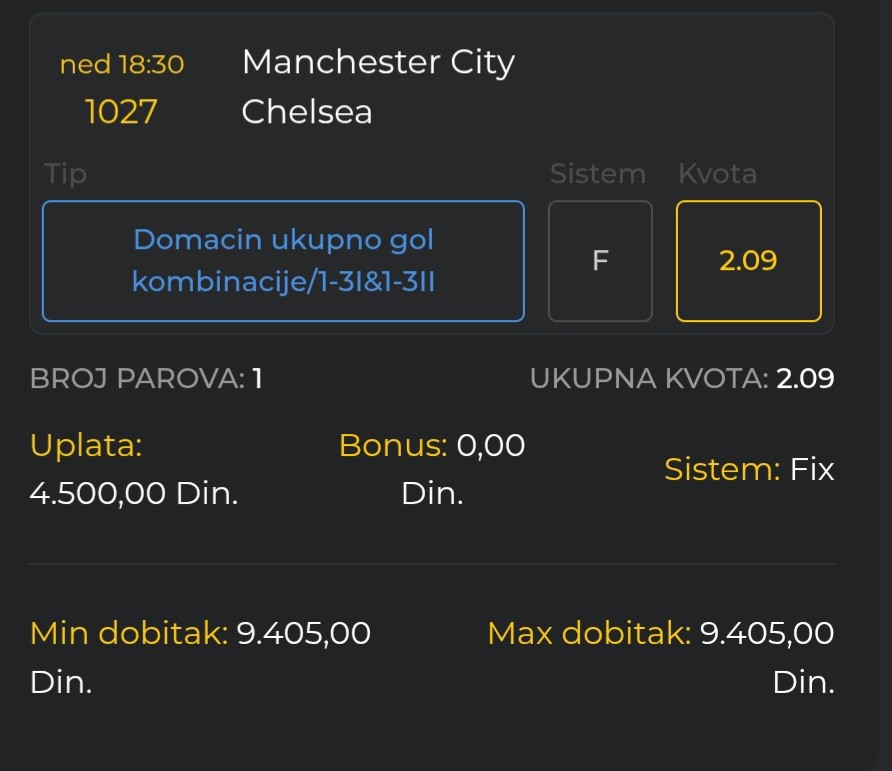
Task: Click the Max dobitak label
Action: [588, 633]
